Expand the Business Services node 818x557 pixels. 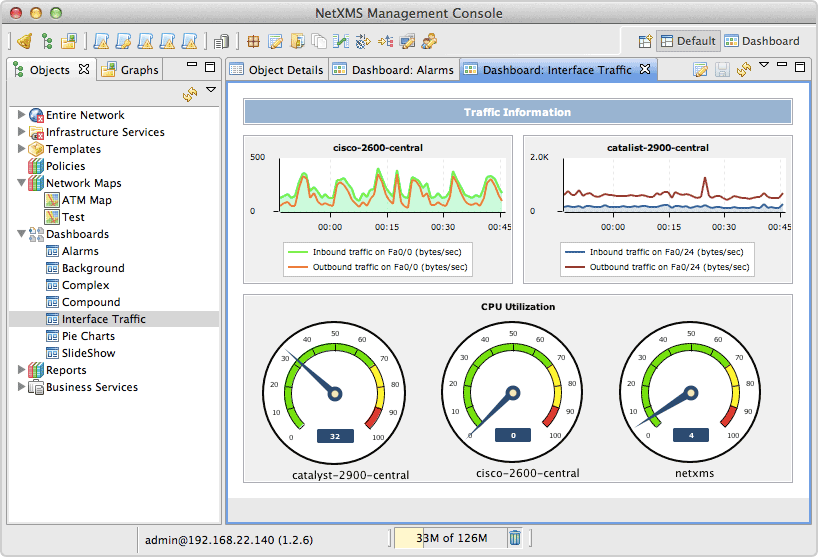(21, 386)
